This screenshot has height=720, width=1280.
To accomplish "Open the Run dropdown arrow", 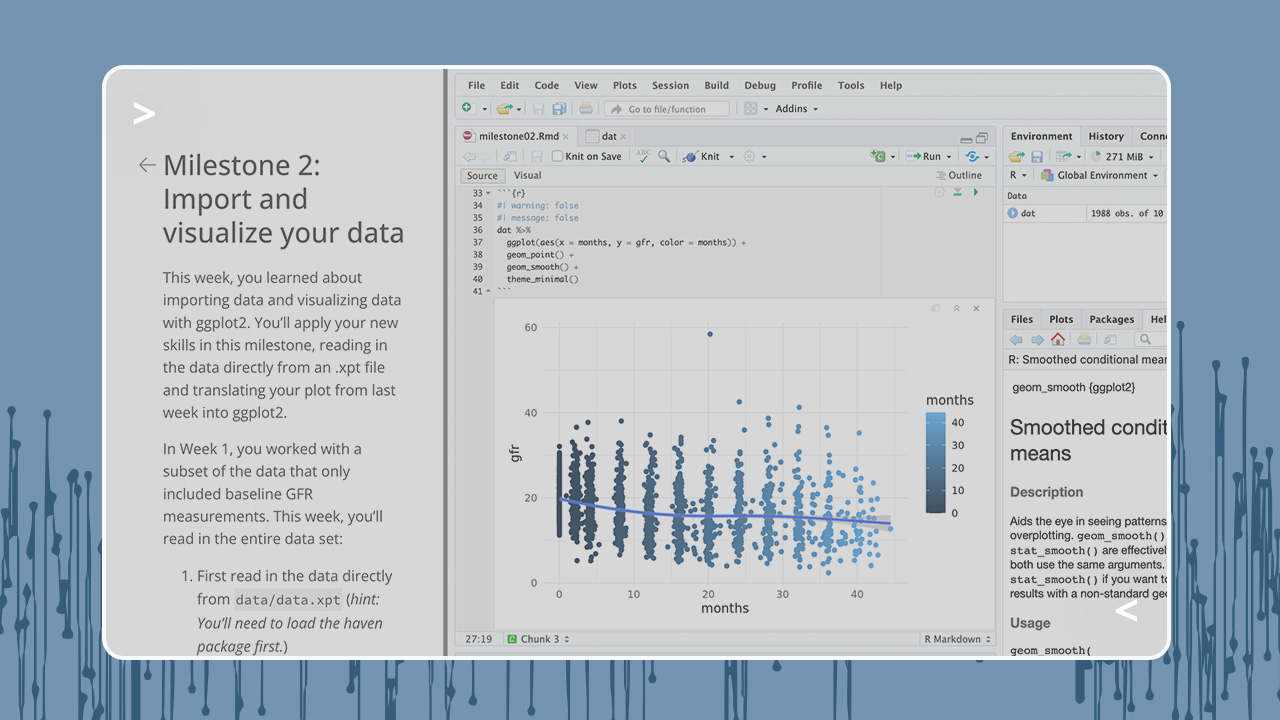I will [x=948, y=157].
